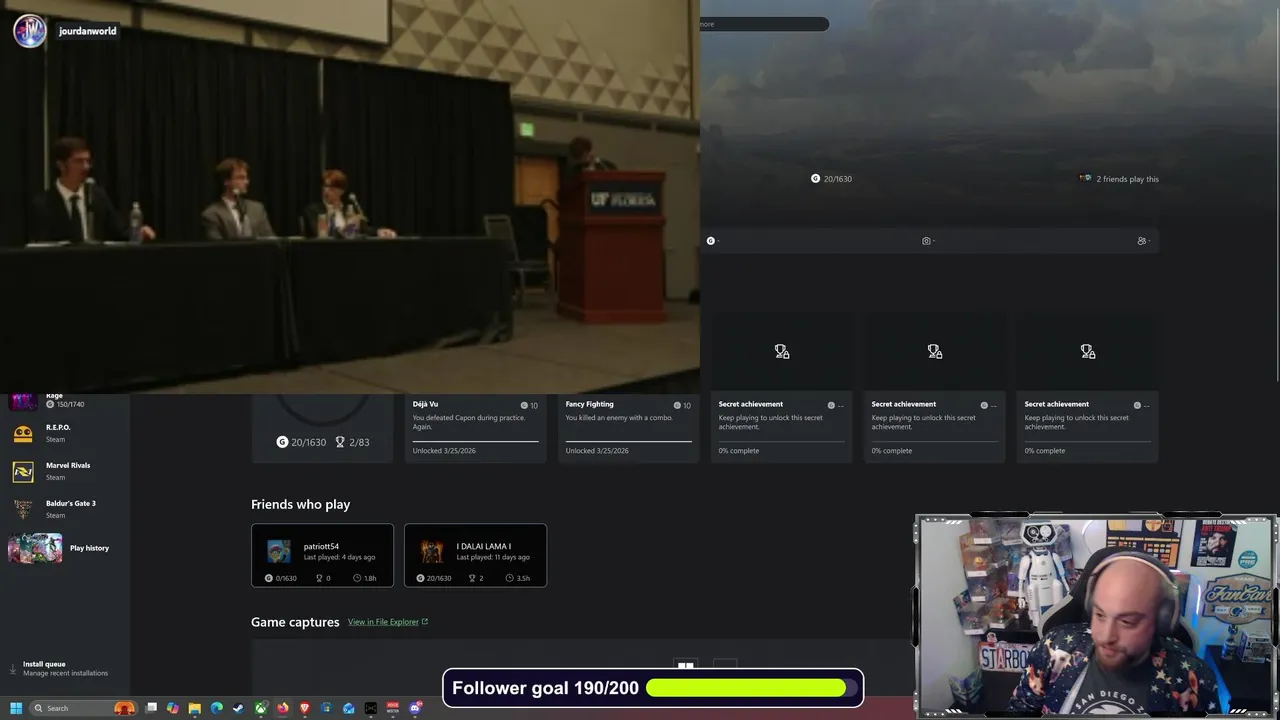This screenshot has width=1280, height=720.
Task: Select Marvel Rivals in the sidebar list
Action: pyautogui.click(x=65, y=471)
